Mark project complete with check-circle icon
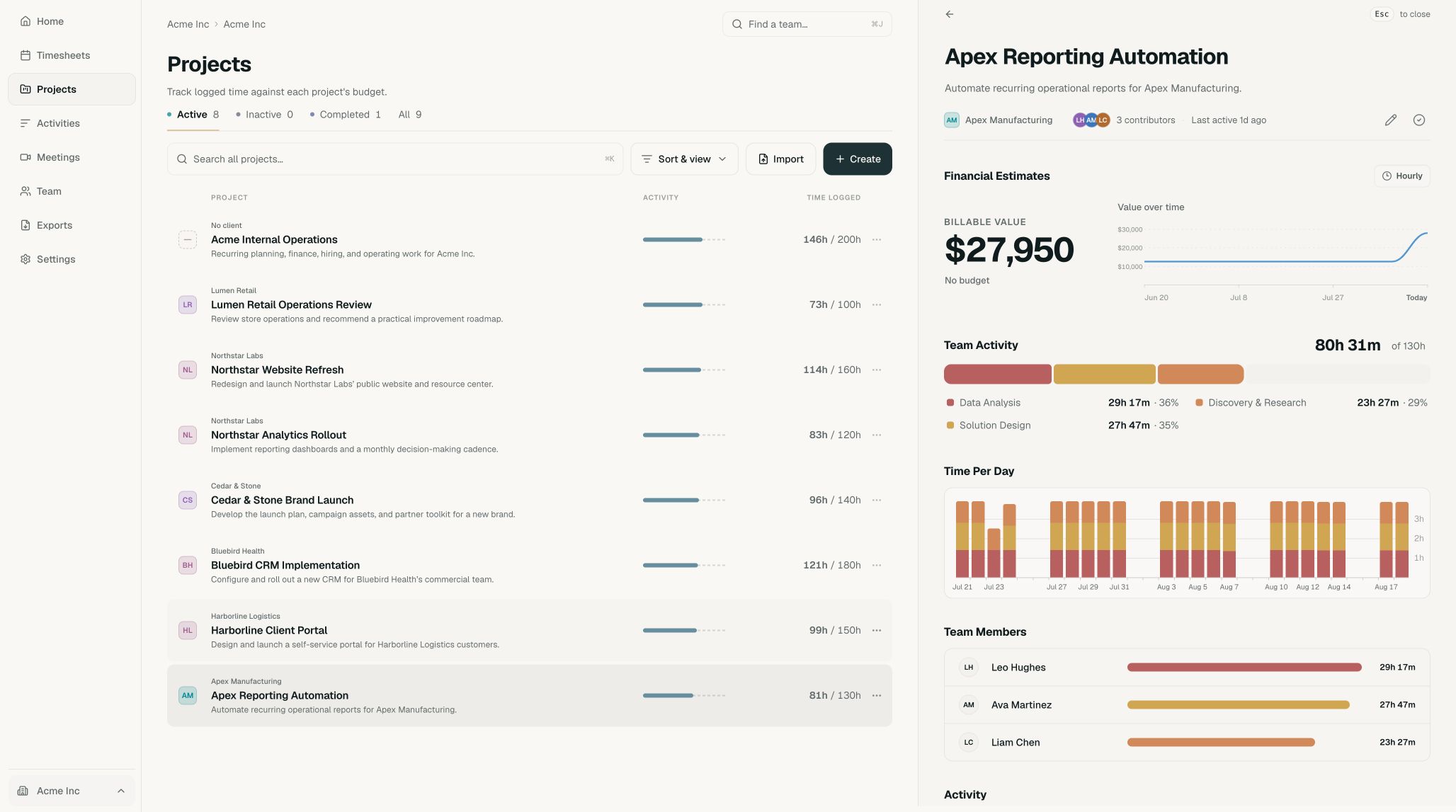 coord(1419,120)
